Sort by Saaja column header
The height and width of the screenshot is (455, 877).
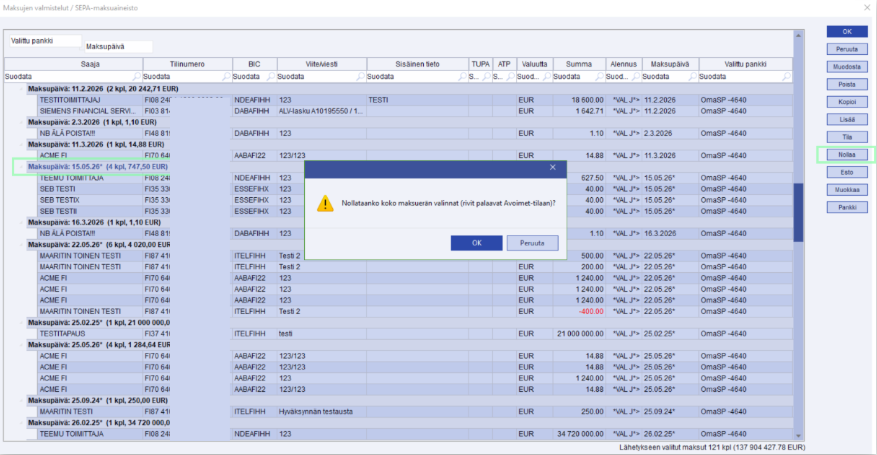tap(74, 64)
